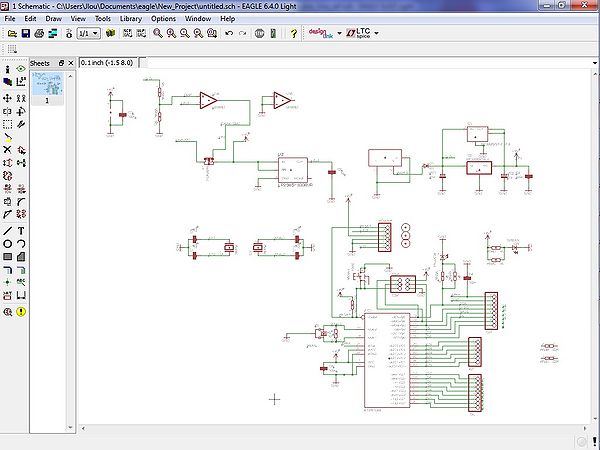This screenshot has width=600, height=450.
Task: Select the Delete tool (X icon)
Action: click(x=8, y=149)
